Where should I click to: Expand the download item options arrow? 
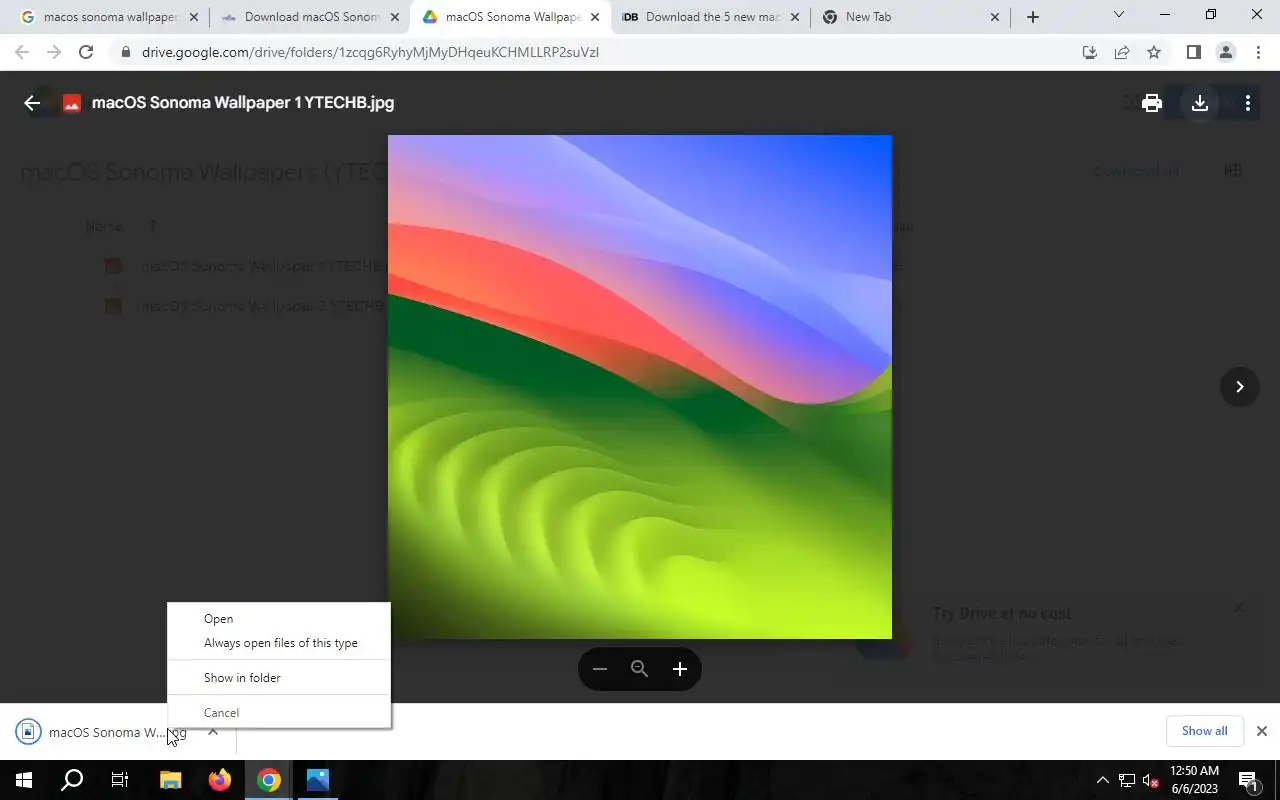(212, 732)
